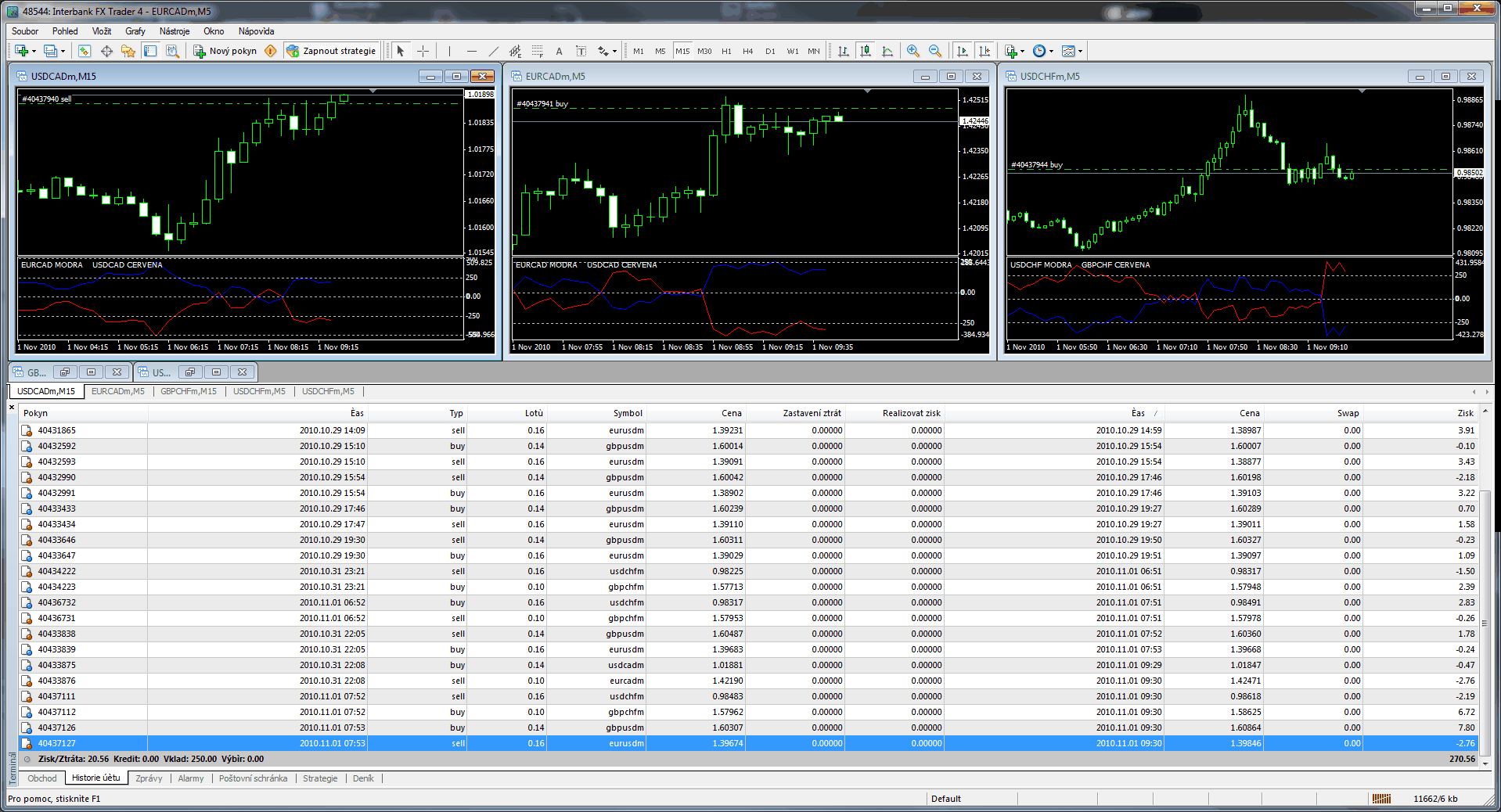Screen dimensions: 1501x812
Task: Zoom in on the chart
Action: (912, 51)
